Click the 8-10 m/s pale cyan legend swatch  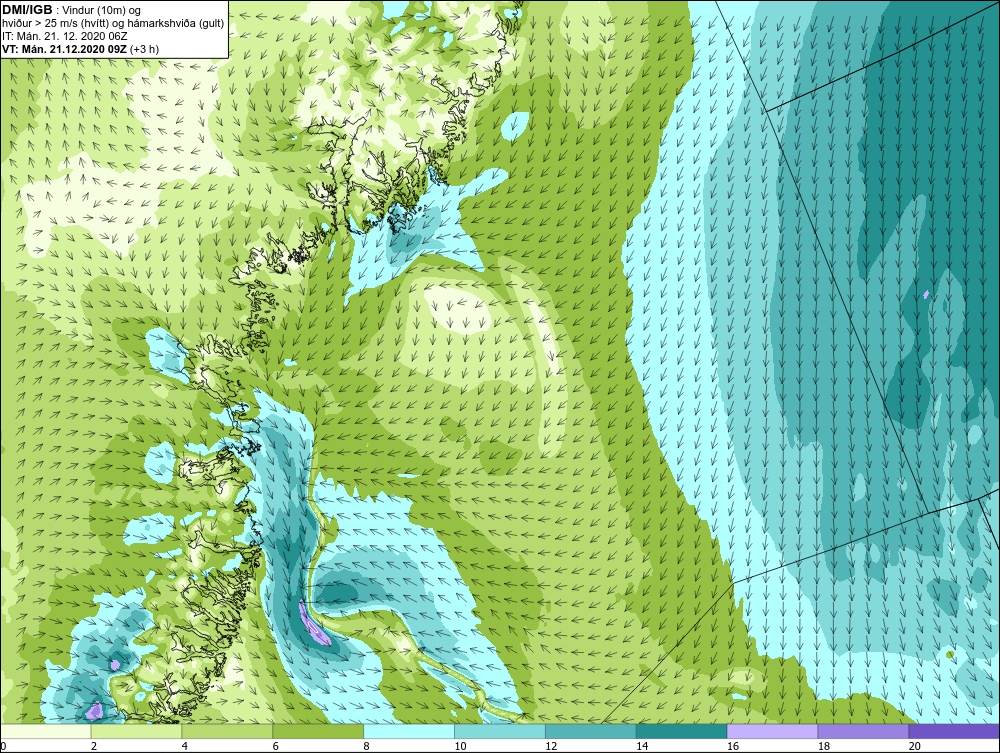409,731
